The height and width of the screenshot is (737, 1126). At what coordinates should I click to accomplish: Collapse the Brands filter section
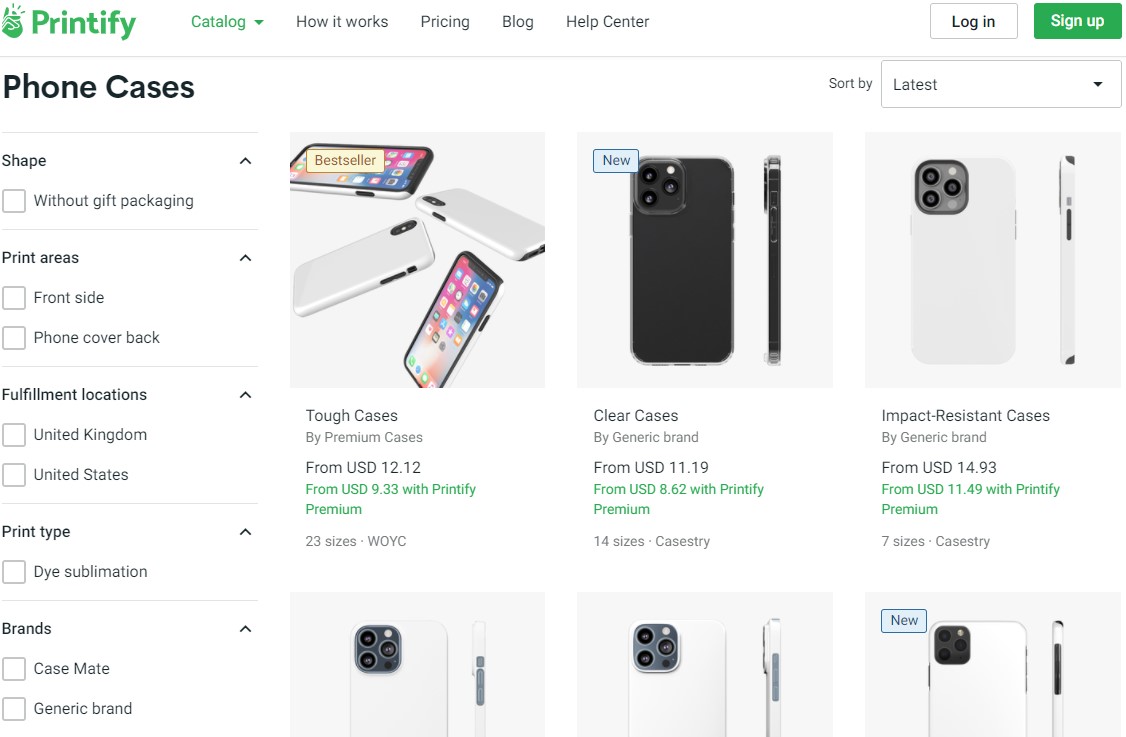(245, 628)
